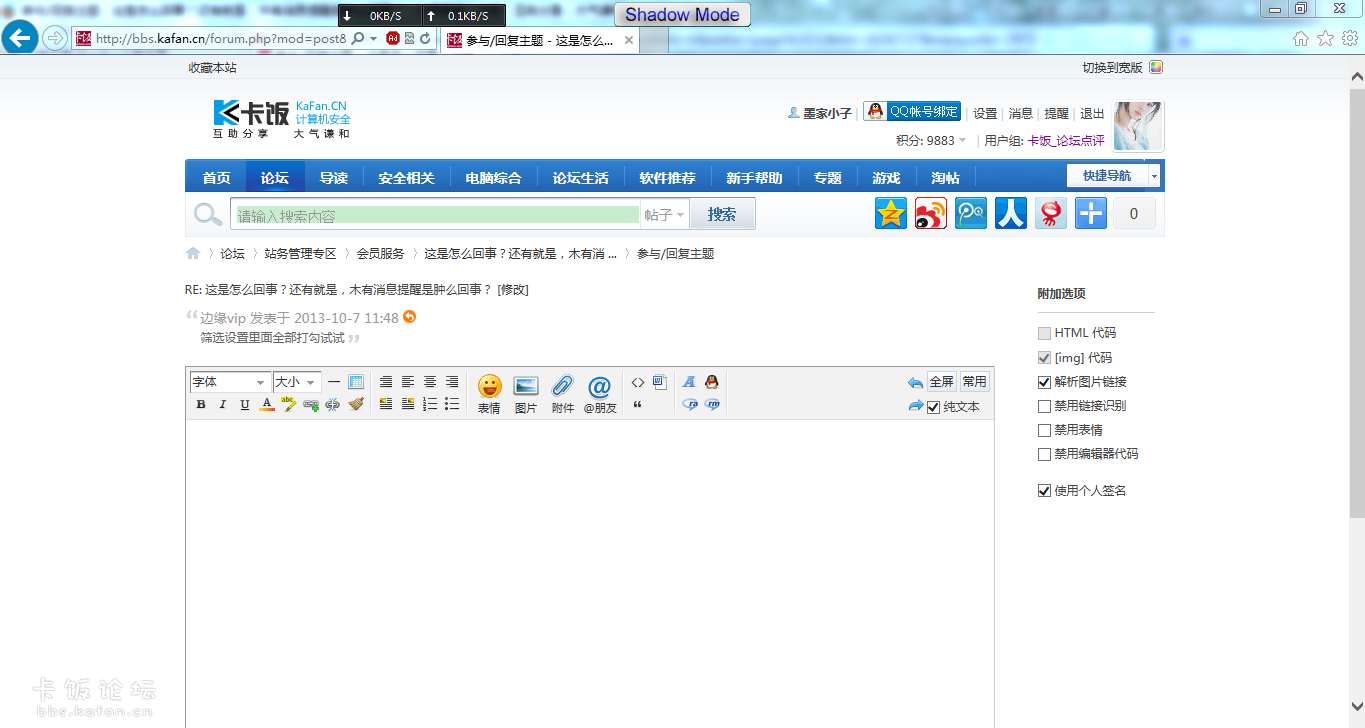The width and height of the screenshot is (1365, 728).
Task: Open the 站务管理专区 breadcrumb link
Action: coord(300,254)
